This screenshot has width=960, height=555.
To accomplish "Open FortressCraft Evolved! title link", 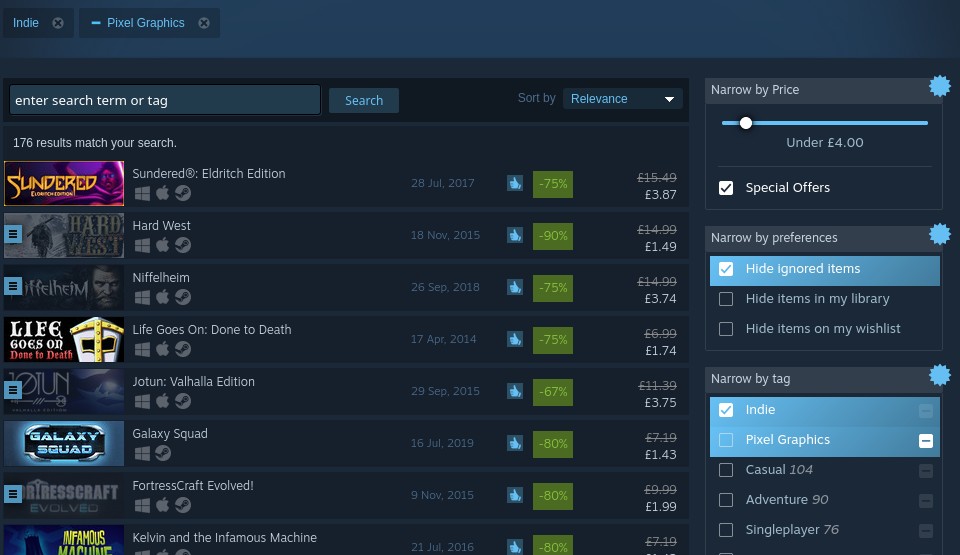I will tap(193, 486).
